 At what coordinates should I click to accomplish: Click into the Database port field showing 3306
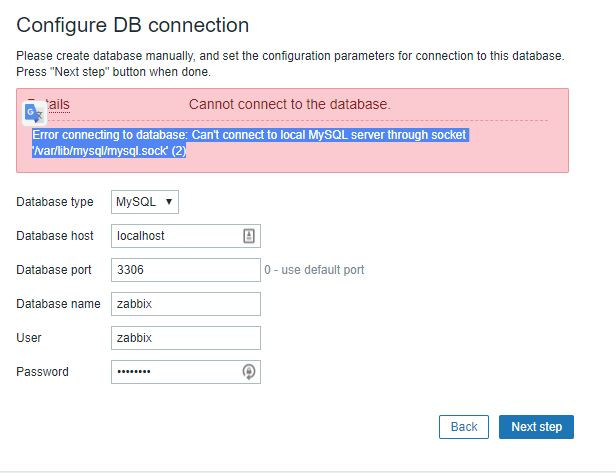pyautogui.click(x=185, y=270)
